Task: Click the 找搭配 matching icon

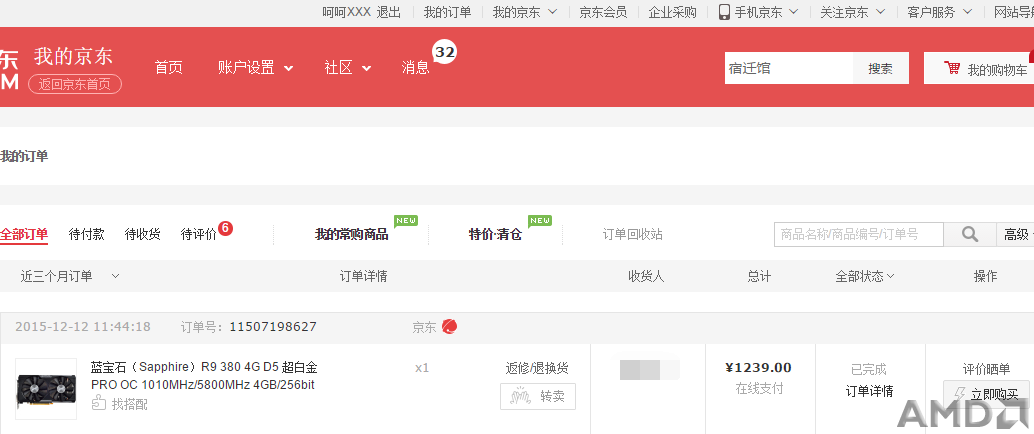Action: pos(98,403)
